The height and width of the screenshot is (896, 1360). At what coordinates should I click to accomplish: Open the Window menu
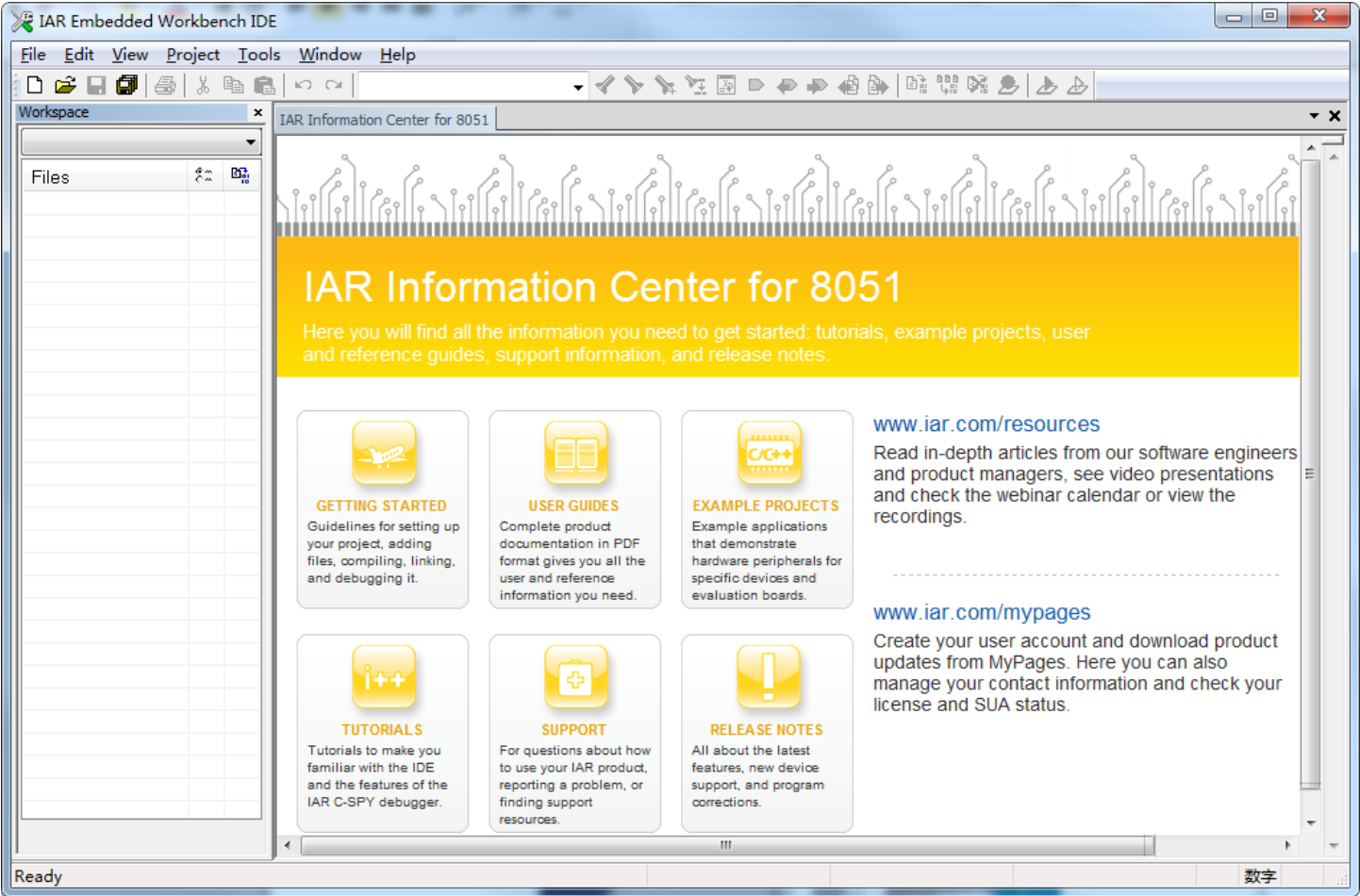click(330, 55)
